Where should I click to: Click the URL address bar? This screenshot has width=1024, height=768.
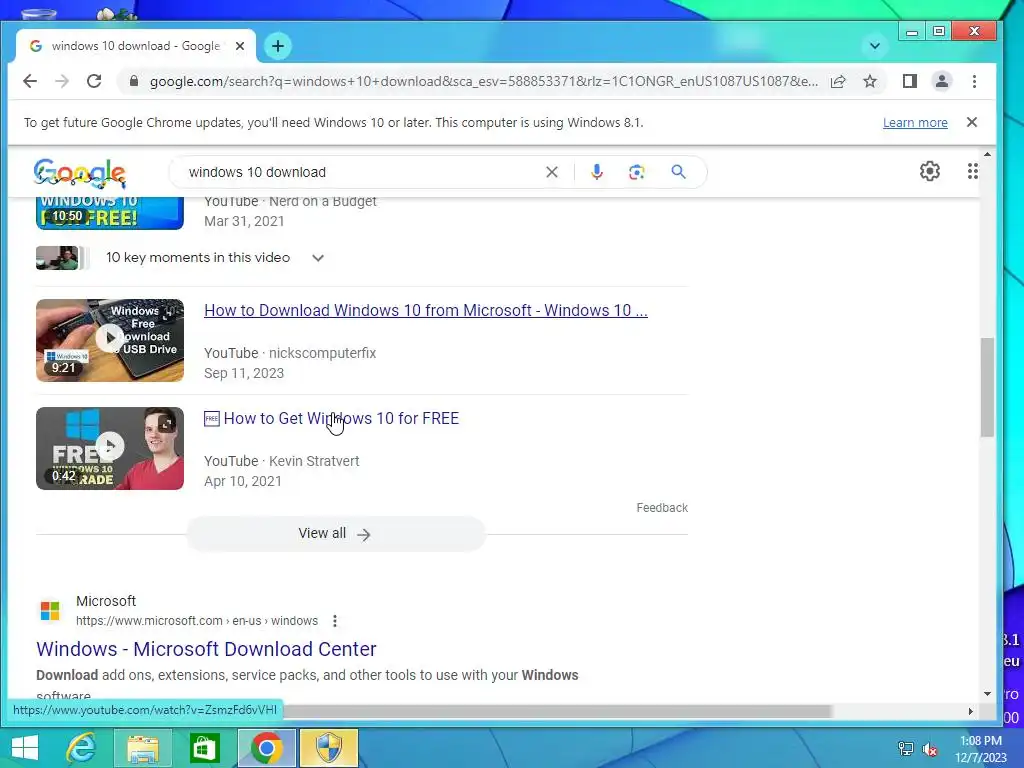pyautogui.click(x=483, y=81)
